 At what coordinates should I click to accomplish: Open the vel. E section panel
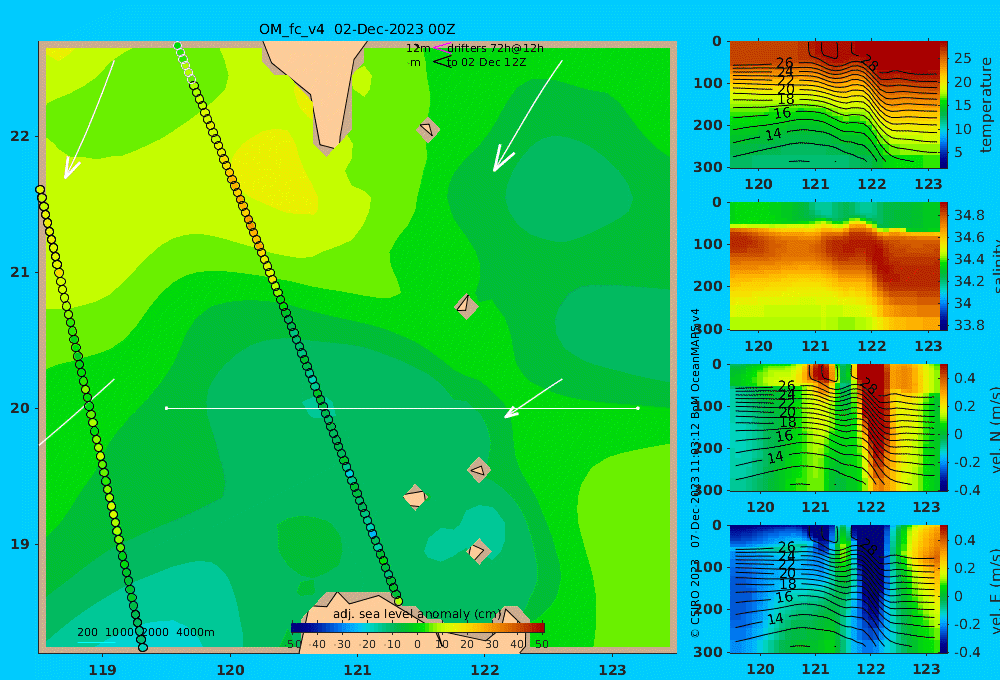834,589
